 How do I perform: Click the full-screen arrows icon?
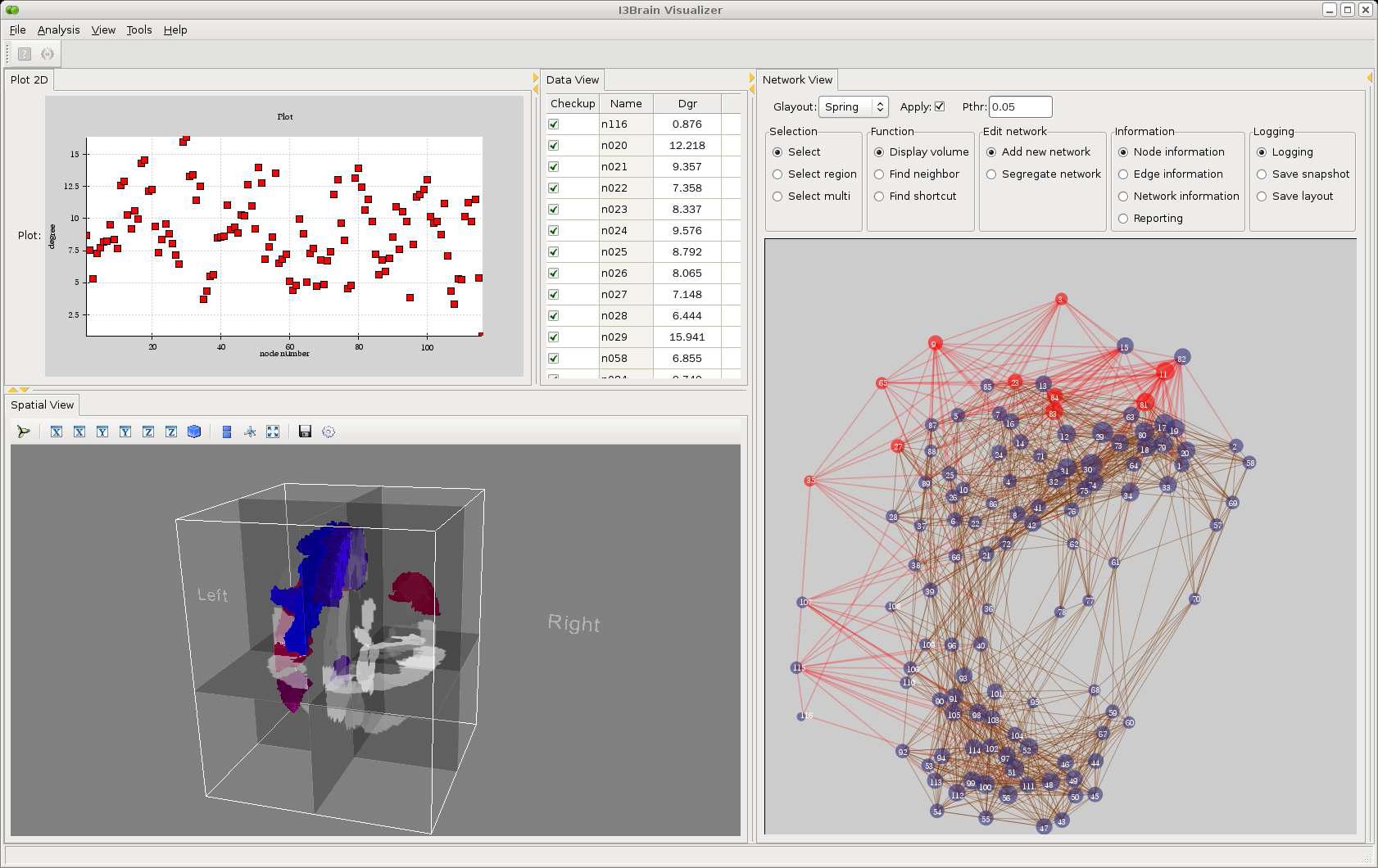pos(273,432)
